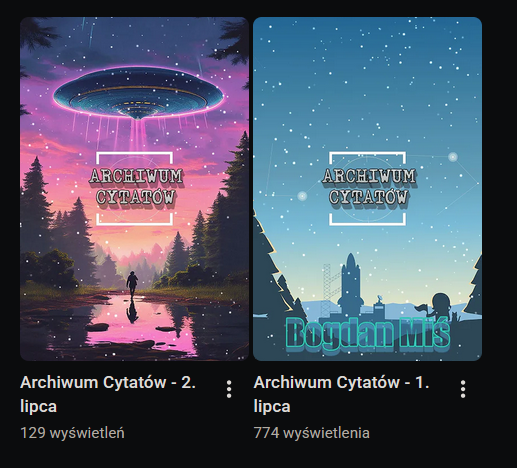
Task: Click "lipca" under the 2. title
Action: pyautogui.click(x=38, y=407)
